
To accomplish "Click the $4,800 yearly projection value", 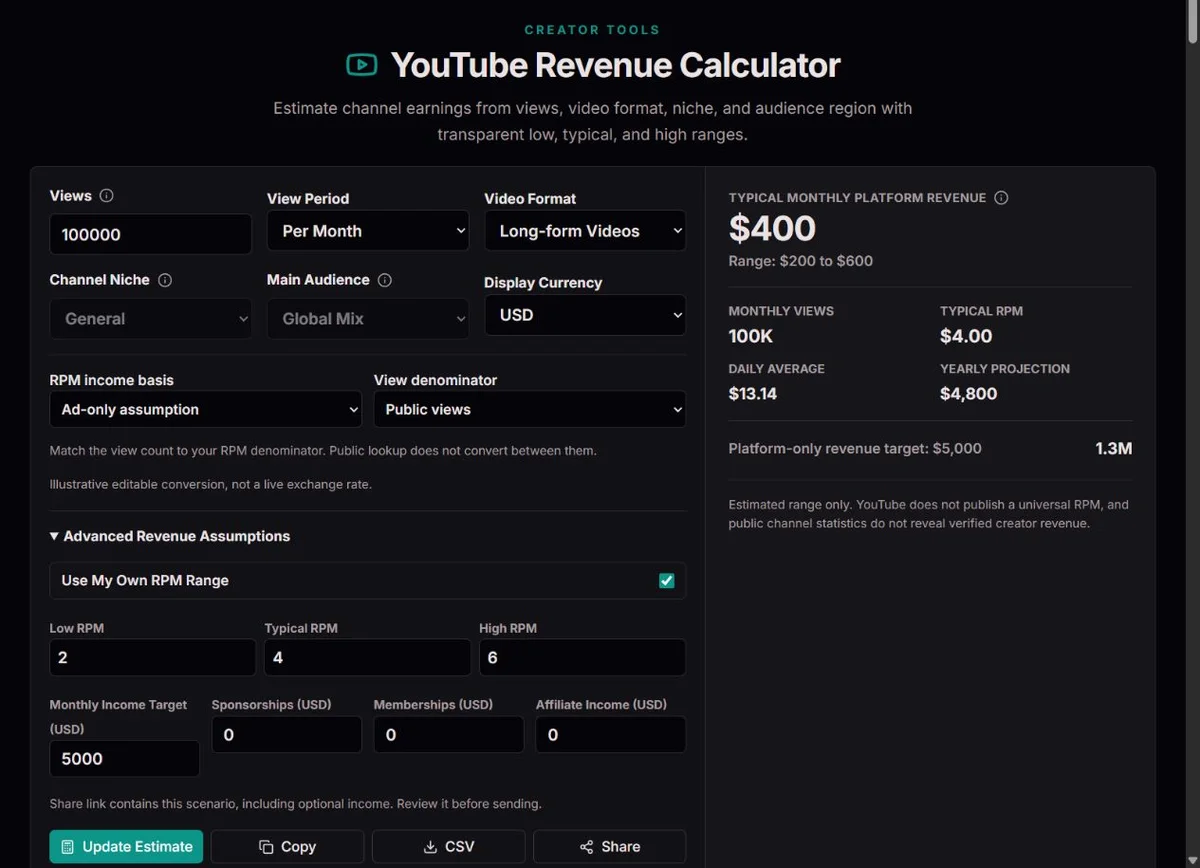I will pos(969,394).
